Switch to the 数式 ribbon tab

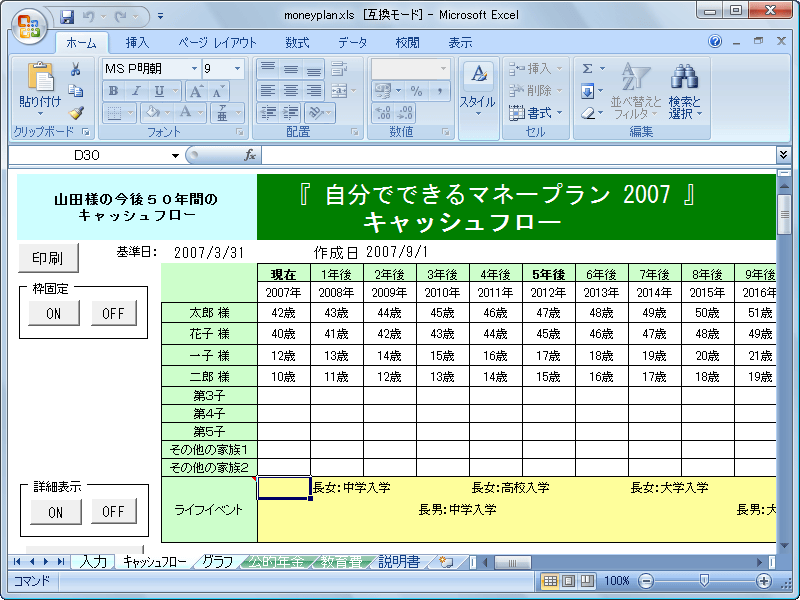tap(297, 43)
